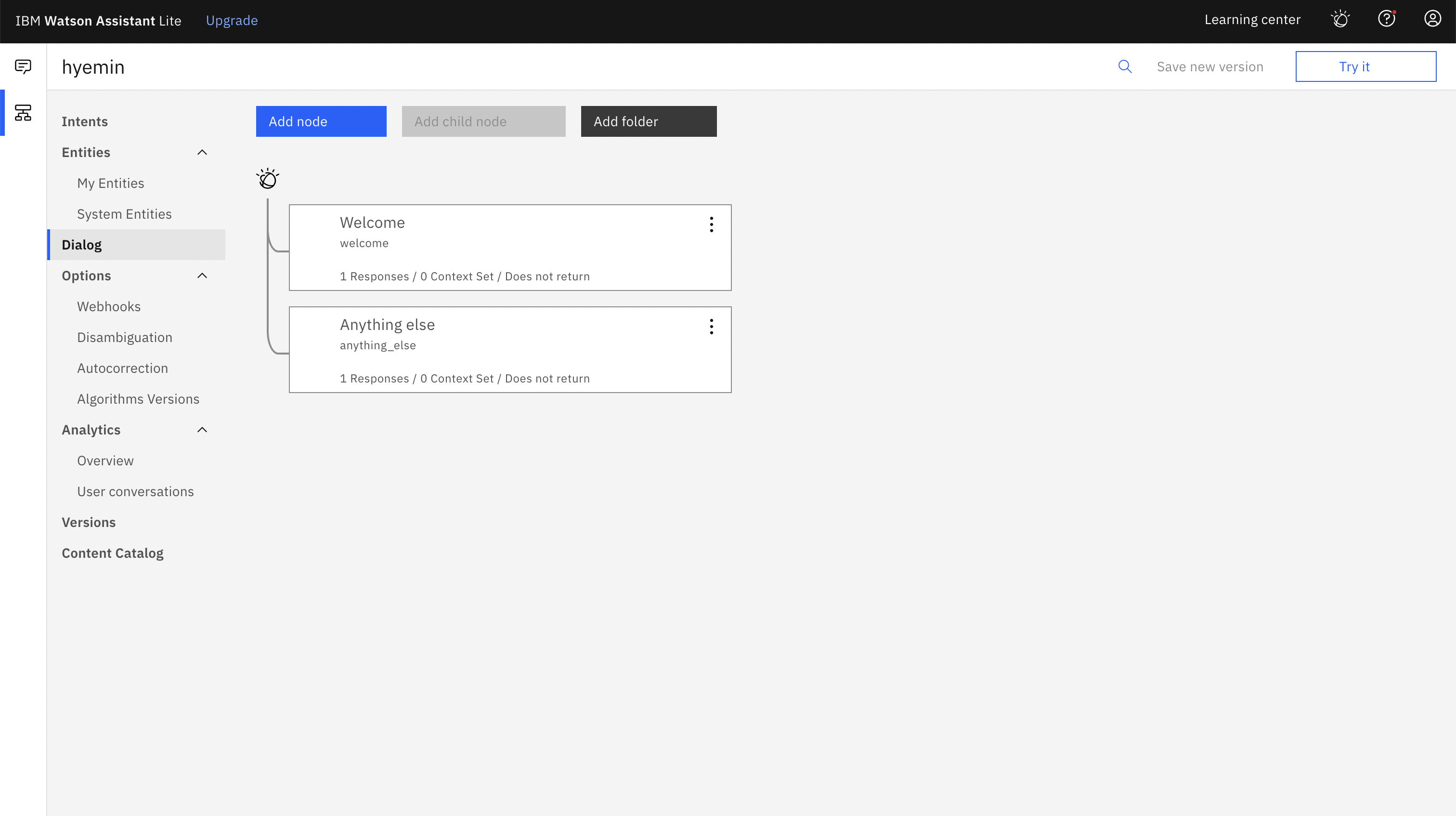Open Anything else node three-dot menu

coord(711,326)
